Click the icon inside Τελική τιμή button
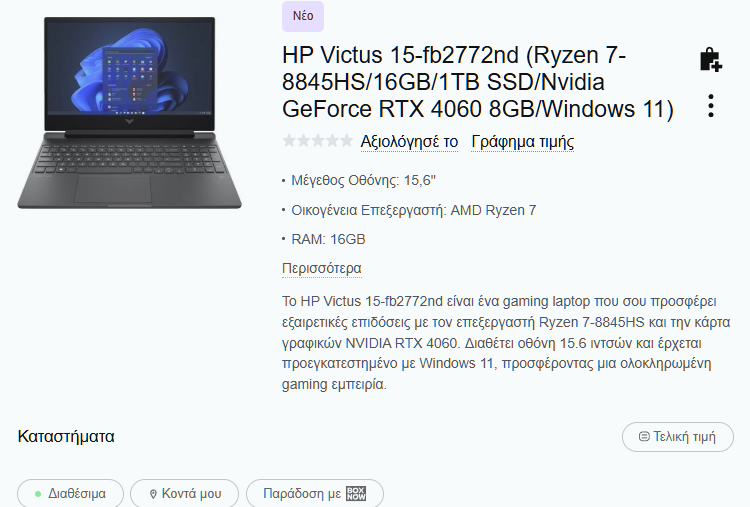Viewport: 750px width, 507px height. click(644, 436)
